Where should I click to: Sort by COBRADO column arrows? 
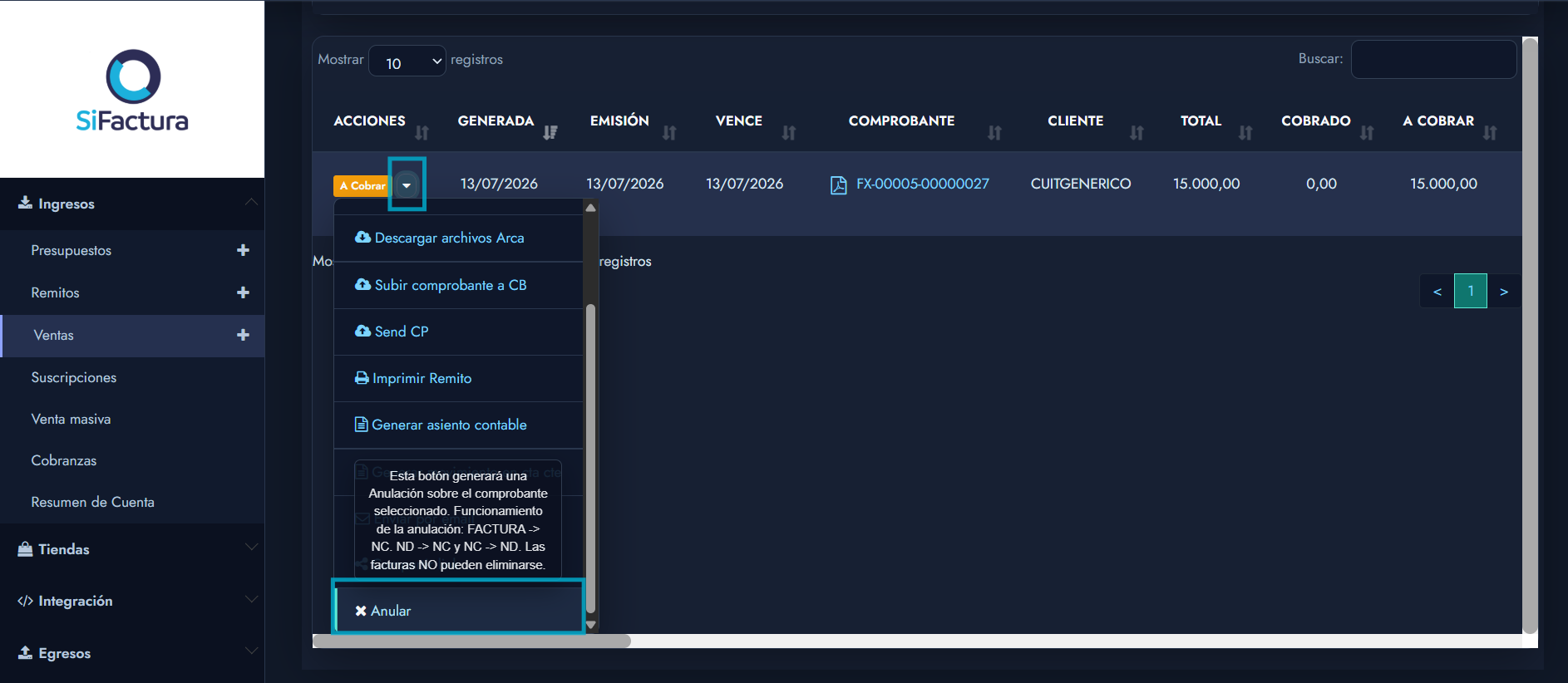point(1367,133)
